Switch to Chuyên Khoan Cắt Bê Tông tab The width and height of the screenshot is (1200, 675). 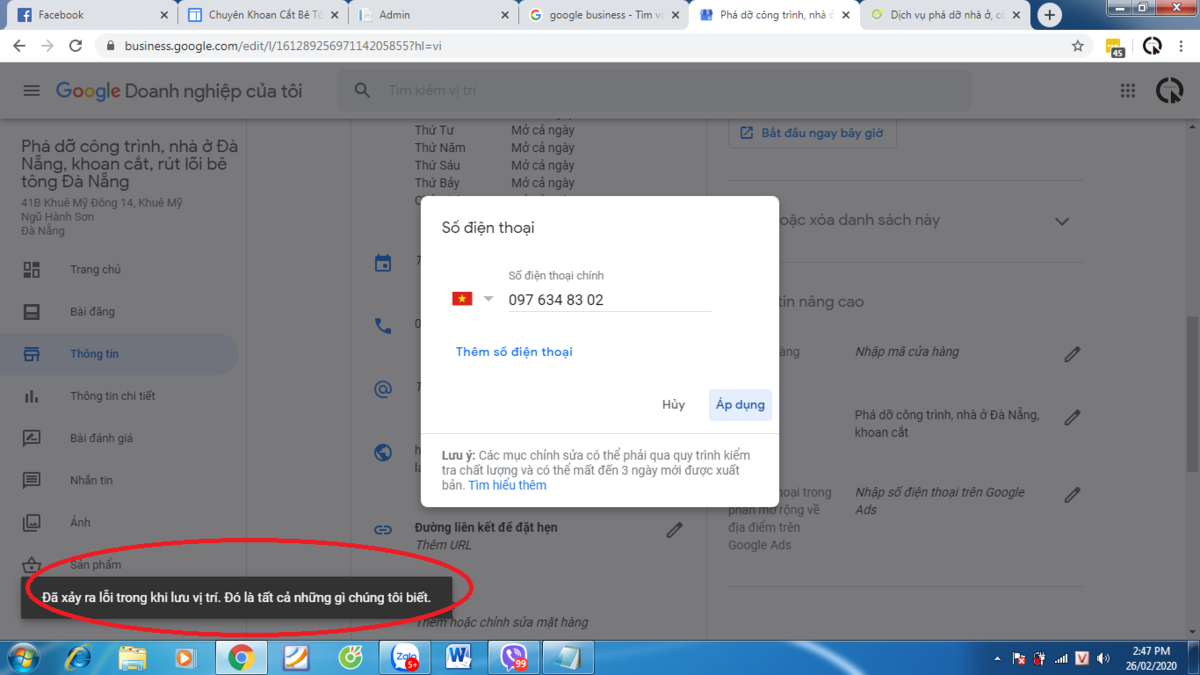pyautogui.click(x=264, y=15)
